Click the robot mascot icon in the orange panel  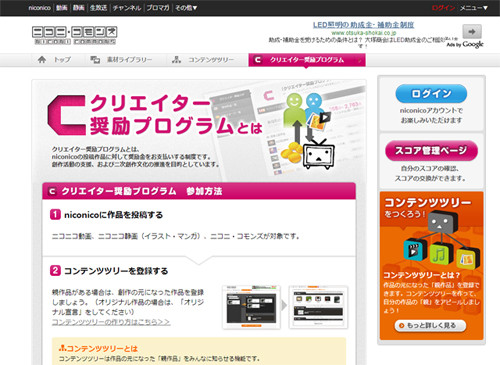tap(442, 221)
